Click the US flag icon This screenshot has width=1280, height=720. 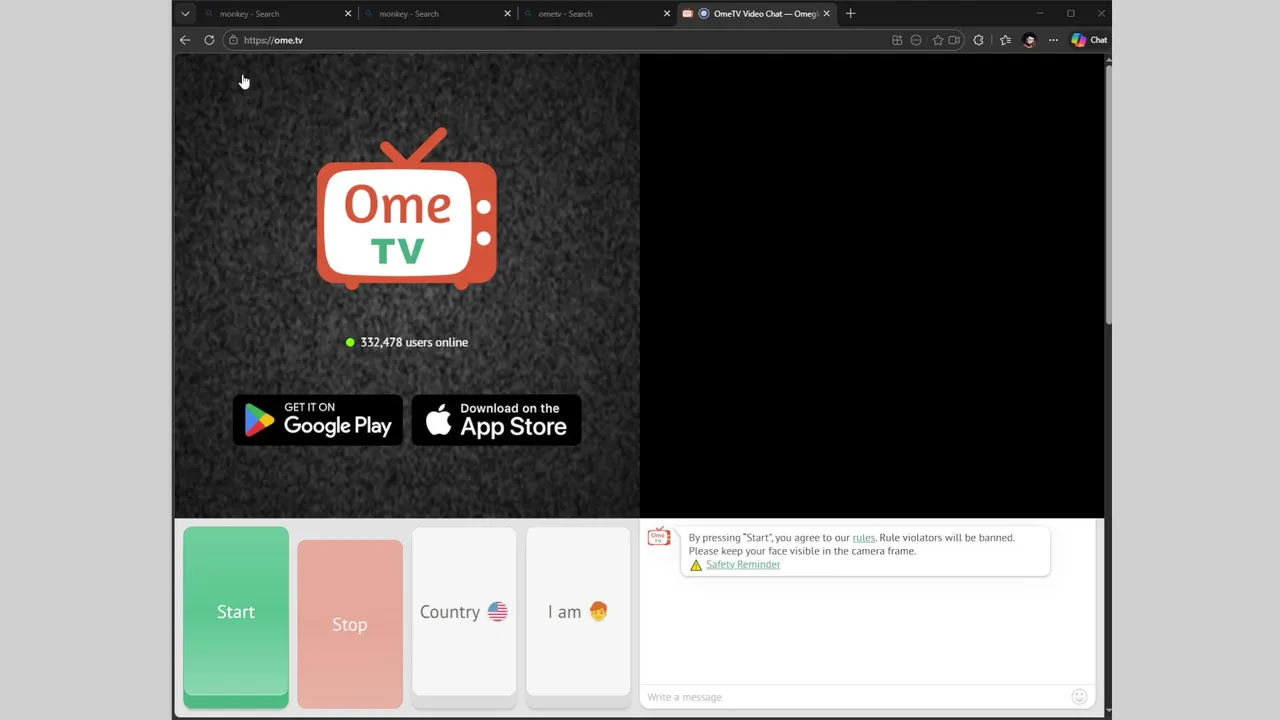coord(497,612)
